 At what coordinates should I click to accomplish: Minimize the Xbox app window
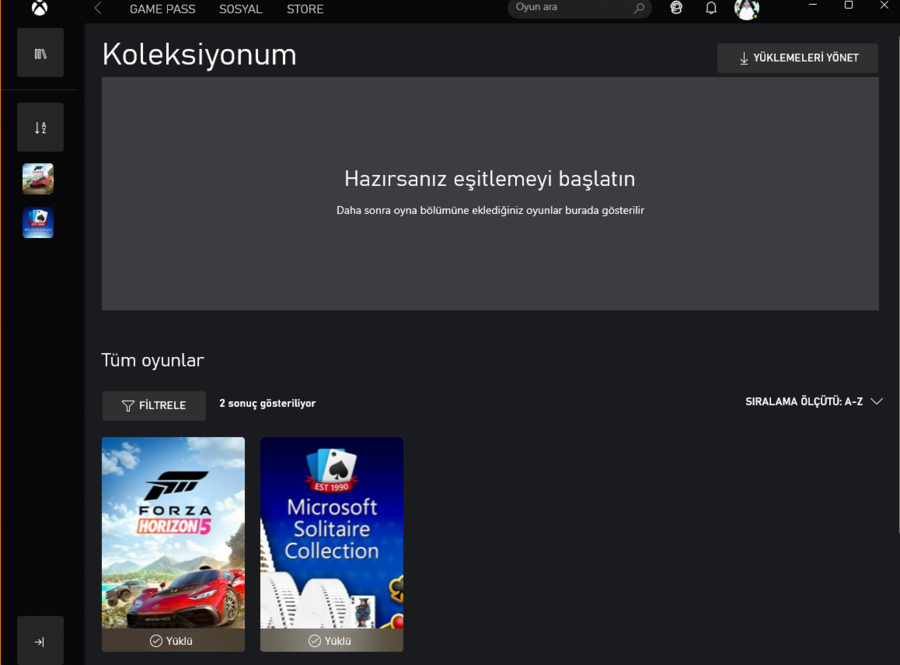(813, 5)
